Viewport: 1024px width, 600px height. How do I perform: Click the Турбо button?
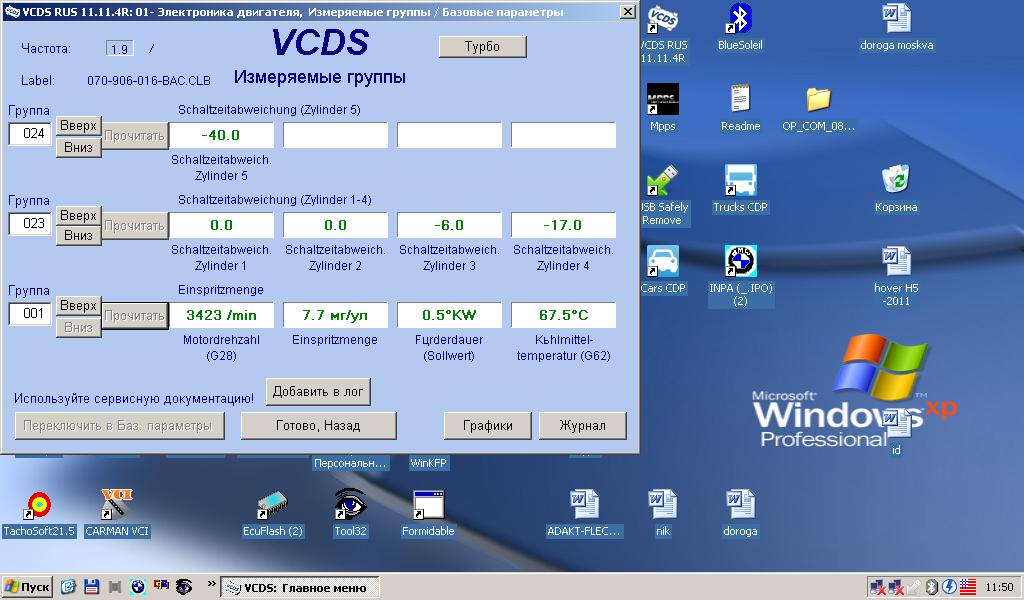483,46
